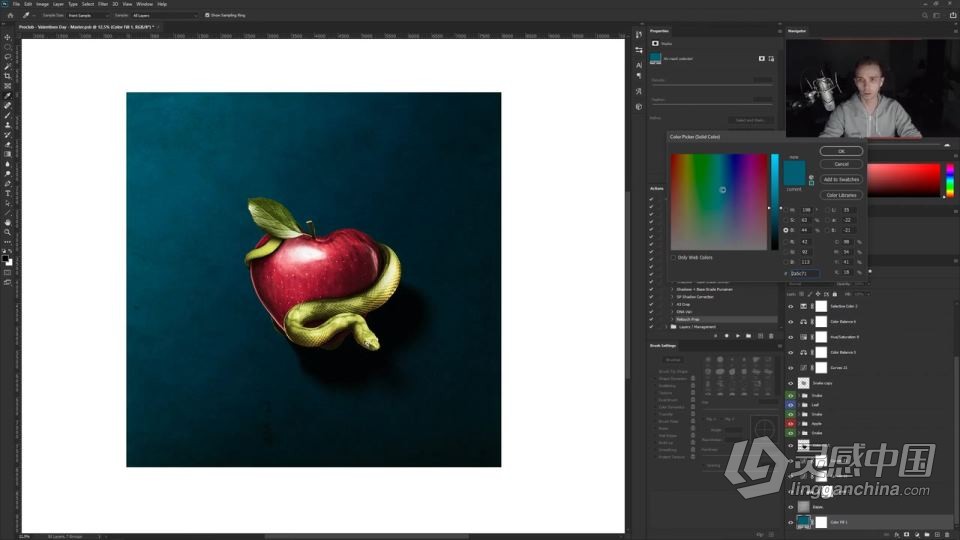Hide the Color Fill 1 layer
The width and height of the screenshot is (960, 540).
[x=790, y=522]
